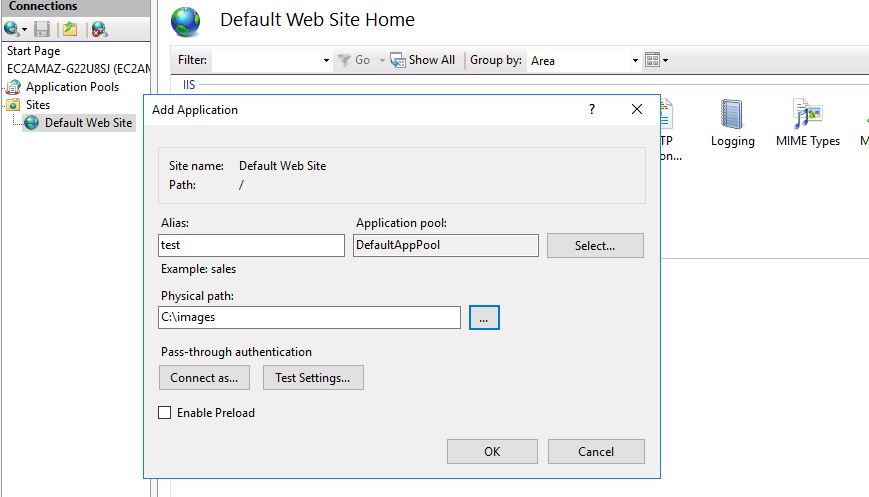
Task: Click the Show All filter icon
Action: point(397,60)
